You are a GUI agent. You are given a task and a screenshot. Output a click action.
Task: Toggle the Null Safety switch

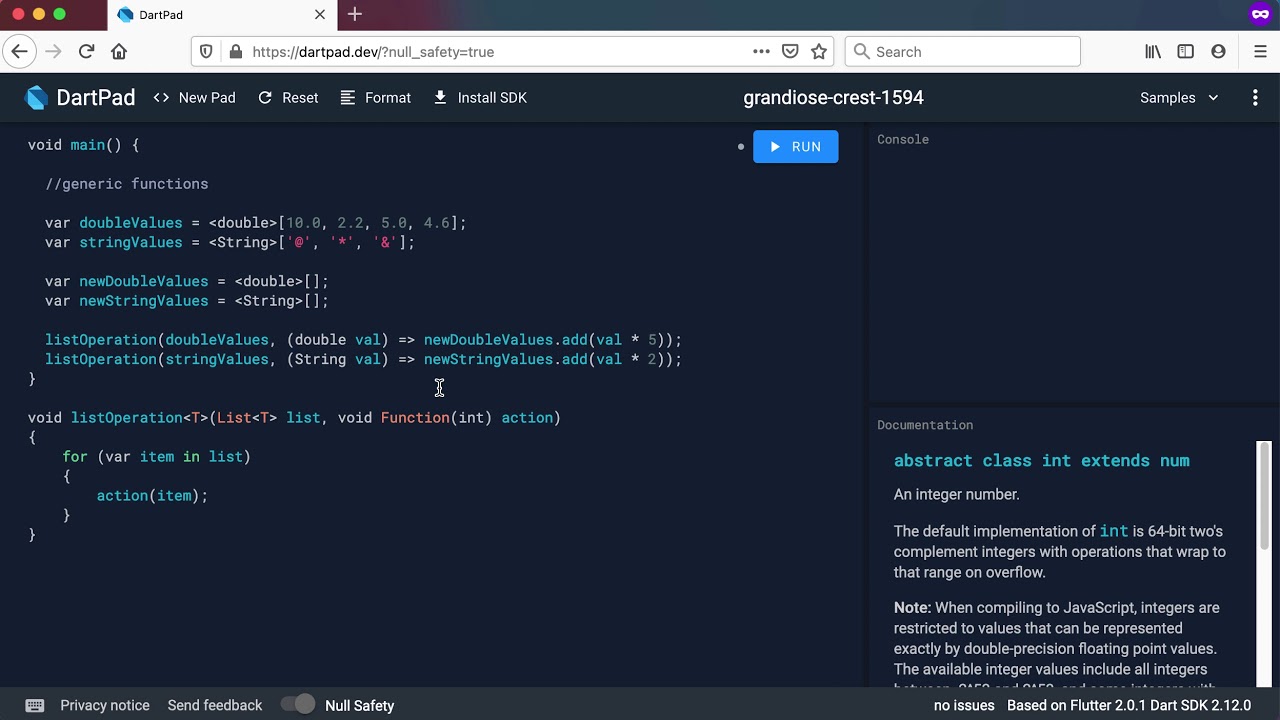point(297,704)
